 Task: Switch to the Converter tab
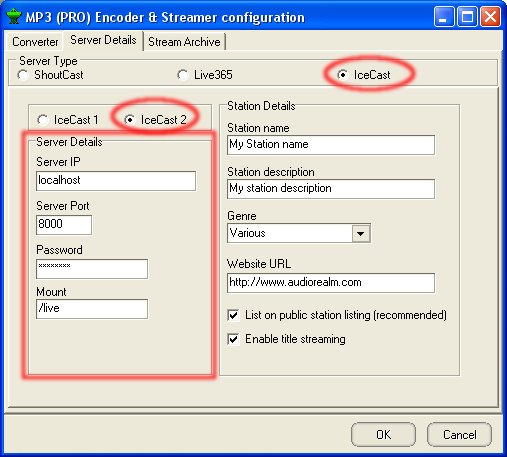35,42
